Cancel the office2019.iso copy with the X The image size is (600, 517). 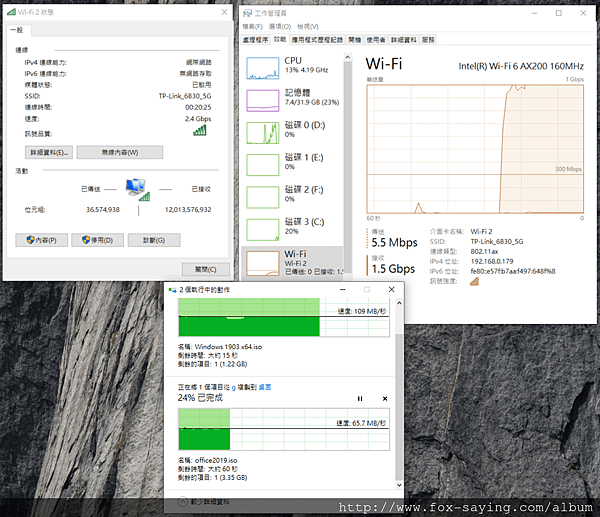[x=385, y=399]
